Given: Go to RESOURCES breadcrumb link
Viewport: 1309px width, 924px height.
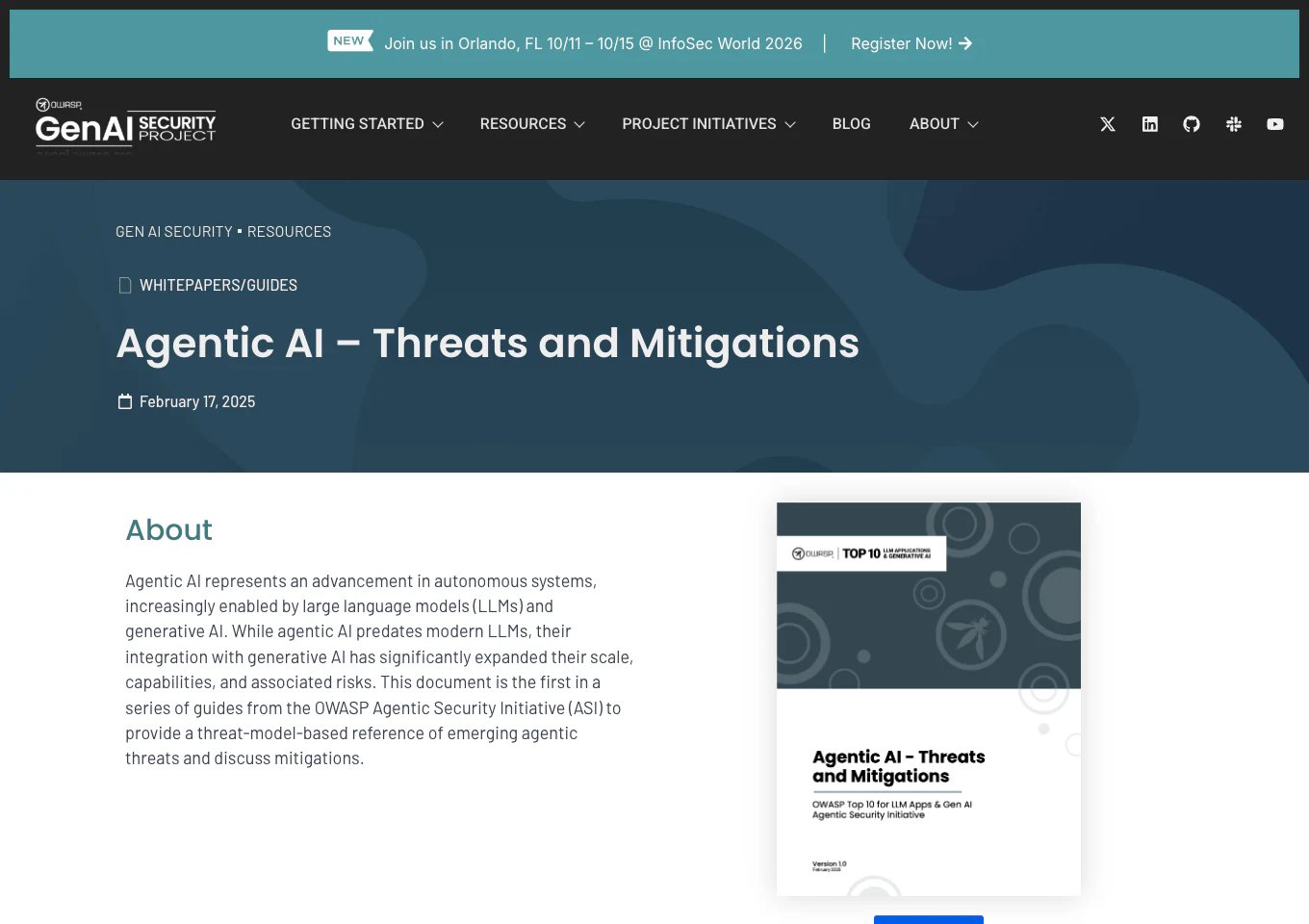Looking at the screenshot, I should click(x=289, y=232).
